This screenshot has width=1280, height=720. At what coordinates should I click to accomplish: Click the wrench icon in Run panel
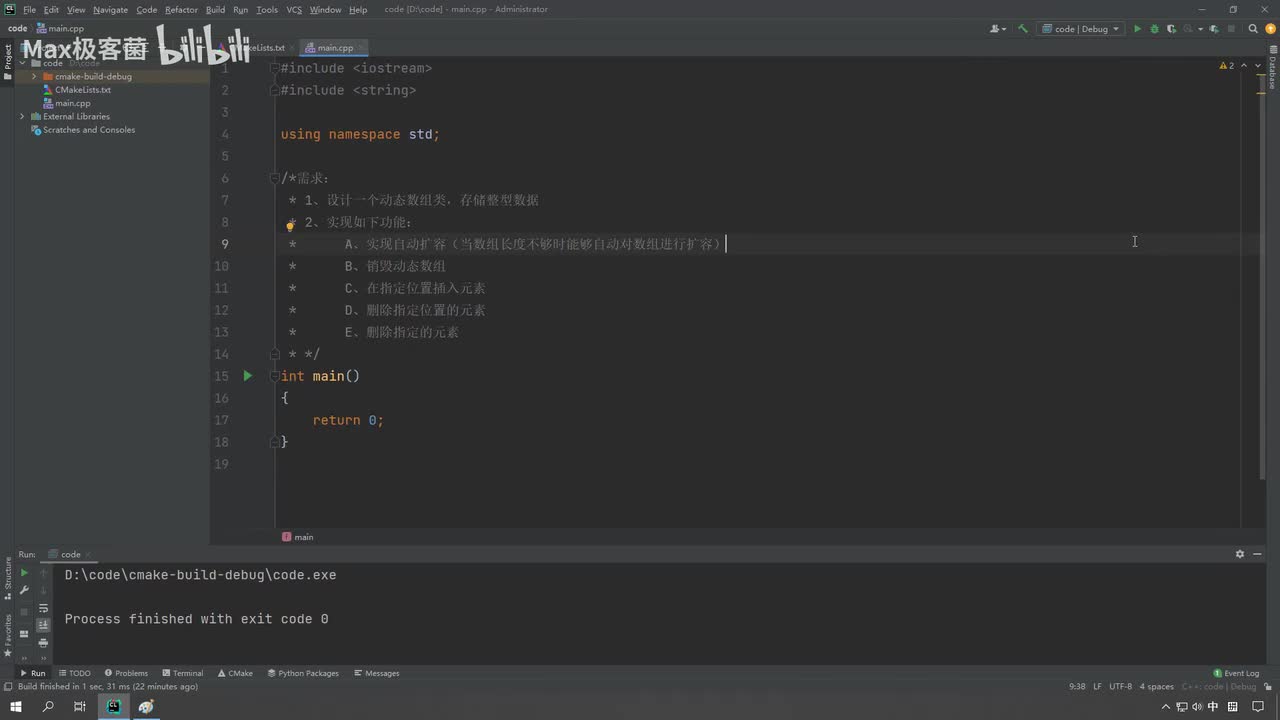[25, 590]
